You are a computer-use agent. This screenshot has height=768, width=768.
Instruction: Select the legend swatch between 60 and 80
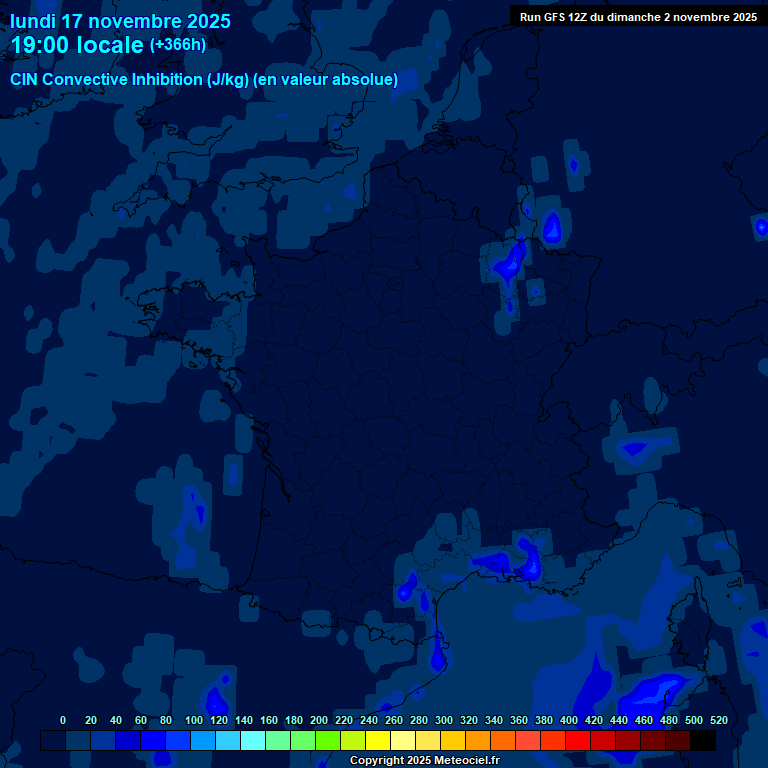click(x=153, y=741)
